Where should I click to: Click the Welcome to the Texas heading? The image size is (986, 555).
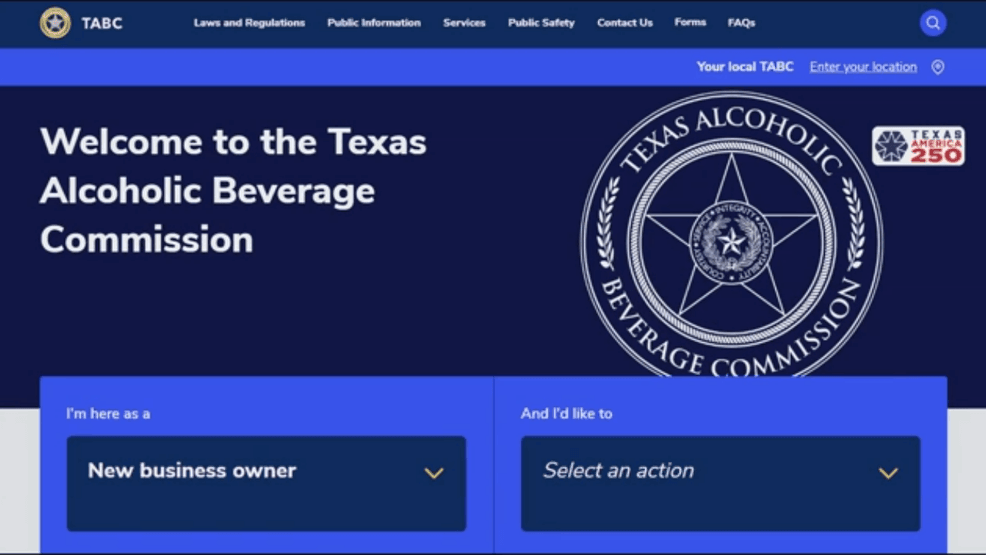(x=233, y=190)
